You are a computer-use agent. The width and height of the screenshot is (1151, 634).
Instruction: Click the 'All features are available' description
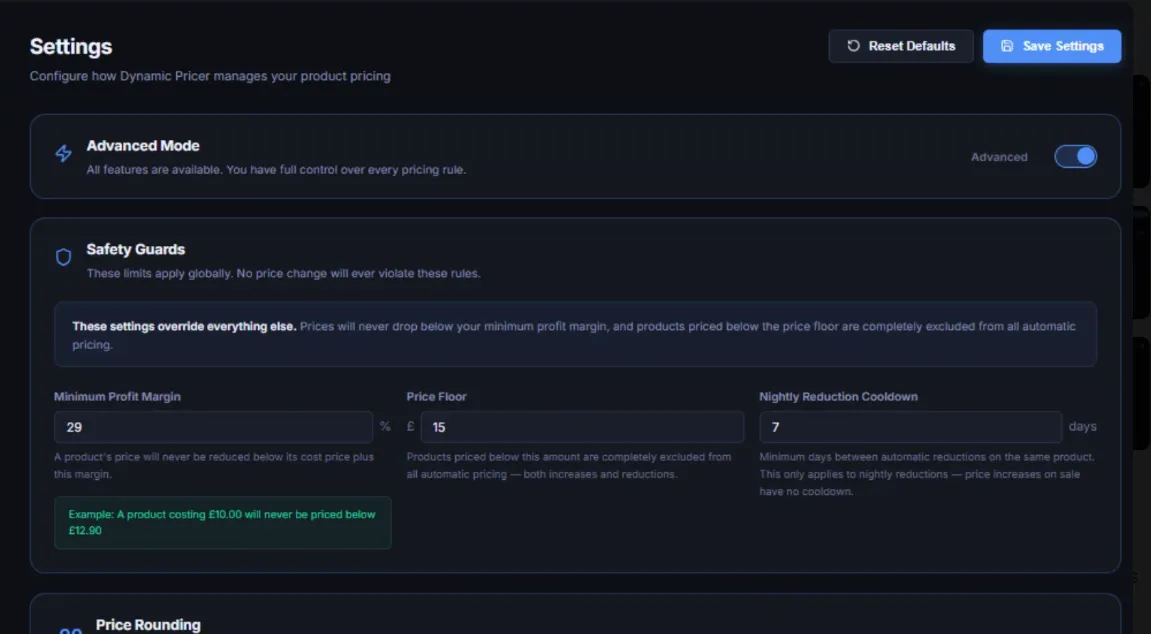[276, 170]
